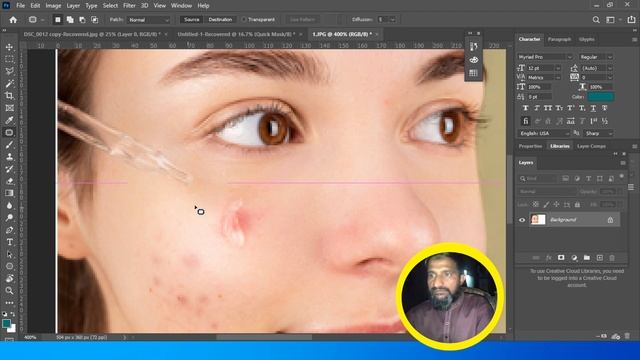Switch to the Properties tab
The width and height of the screenshot is (640, 360).
tap(530, 146)
